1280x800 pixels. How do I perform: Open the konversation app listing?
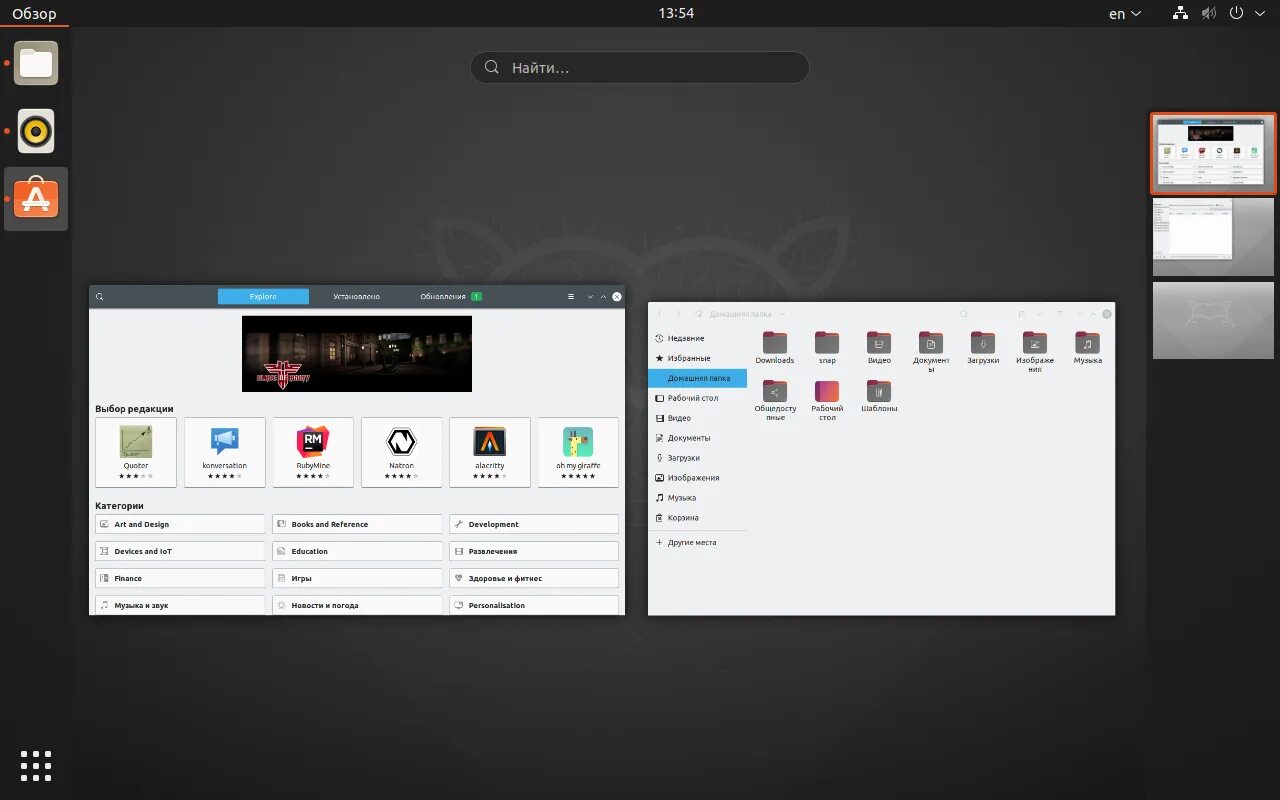click(x=224, y=452)
